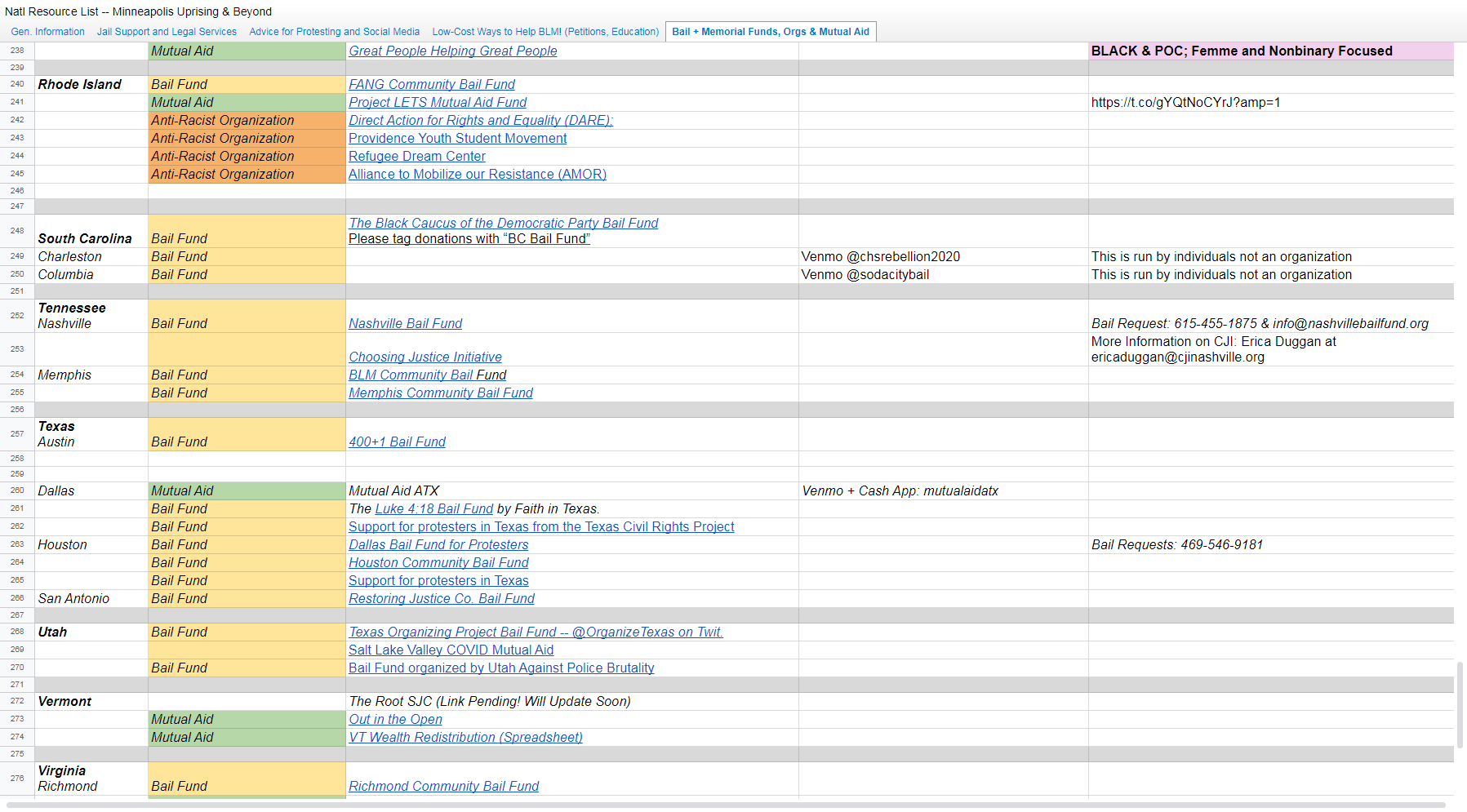
Task: Select the Venmo + Cash App: mutualaidatx cell
Action: point(943,490)
